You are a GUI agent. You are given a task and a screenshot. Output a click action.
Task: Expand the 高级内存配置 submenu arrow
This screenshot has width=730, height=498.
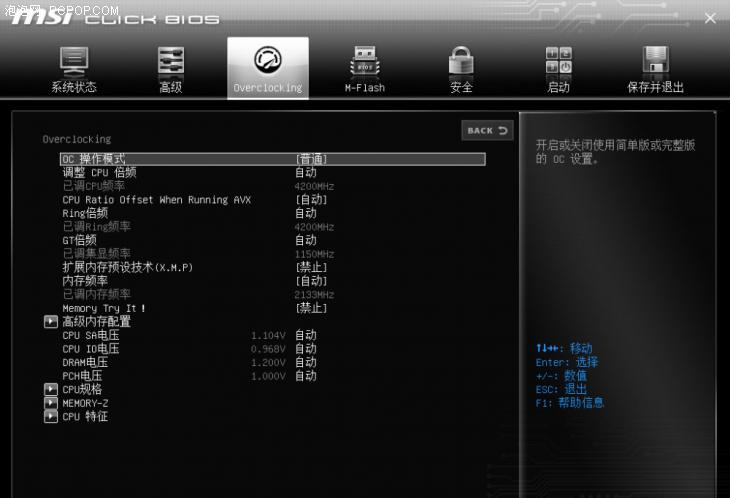tap(51, 322)
